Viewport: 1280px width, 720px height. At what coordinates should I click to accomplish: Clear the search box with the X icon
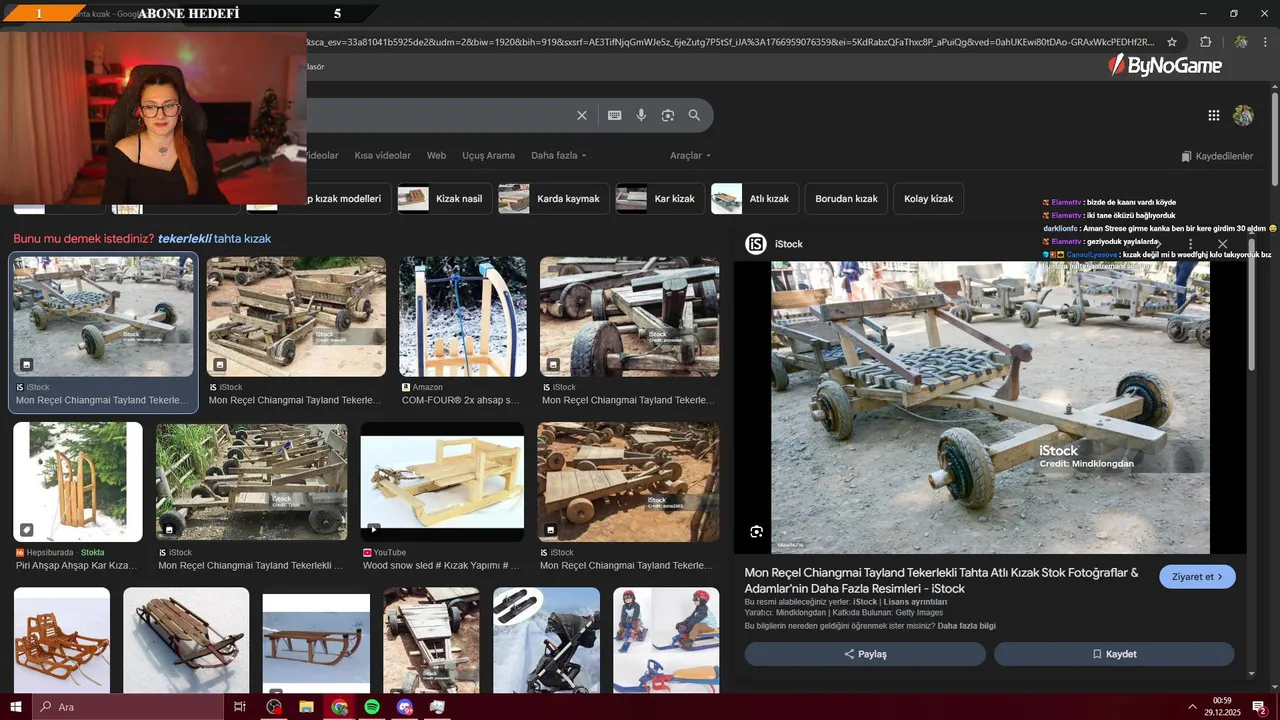(582, 115)
